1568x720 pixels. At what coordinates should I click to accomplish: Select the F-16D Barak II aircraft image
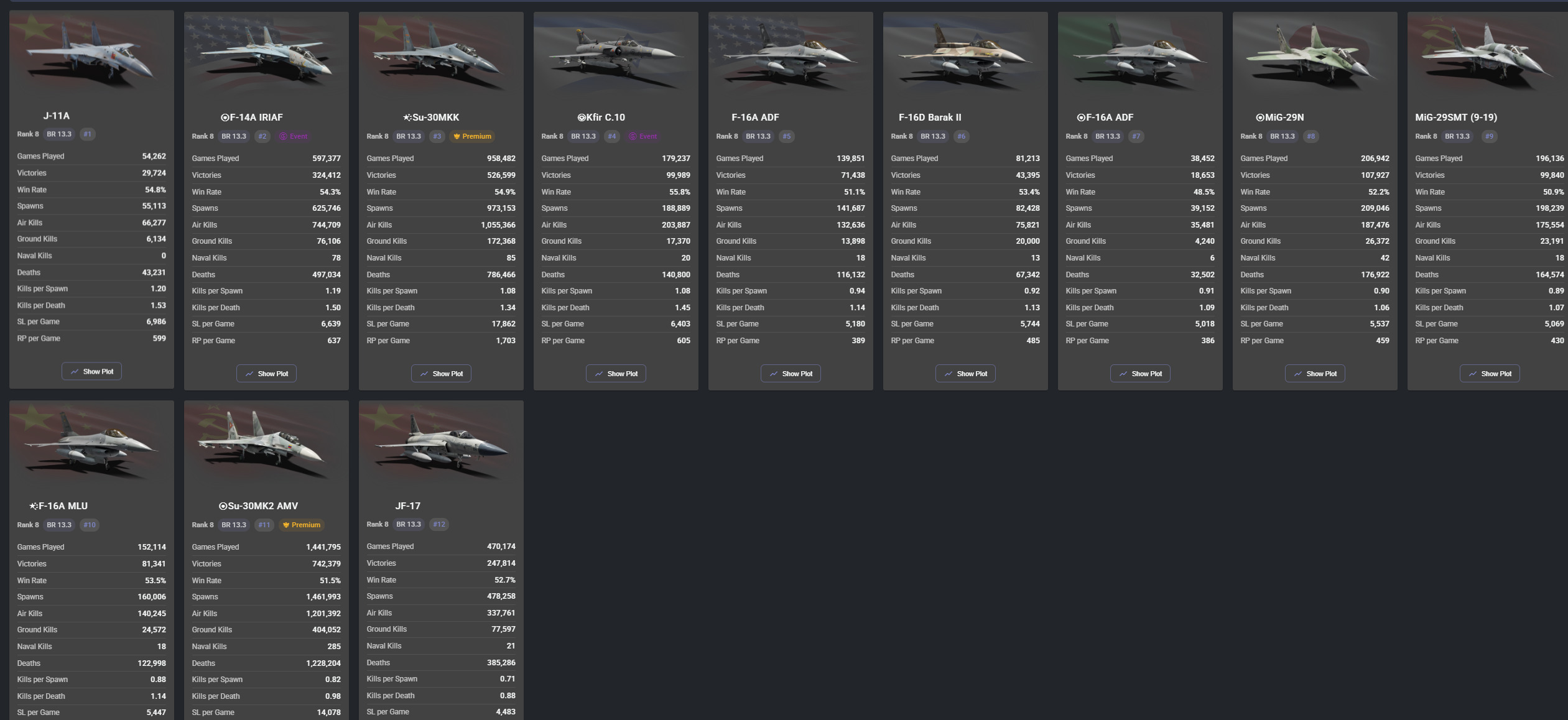[965, 55]
